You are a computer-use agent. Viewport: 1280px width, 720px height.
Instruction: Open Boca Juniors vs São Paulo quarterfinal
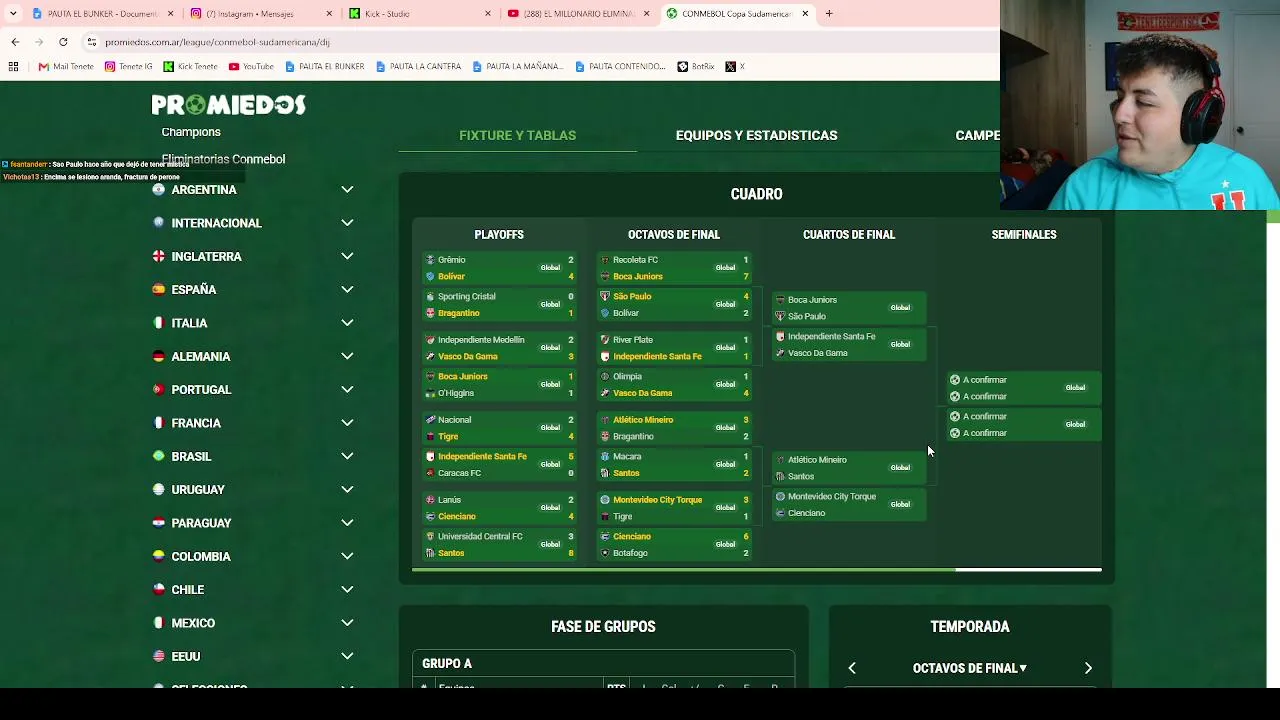tap(849, 308)
